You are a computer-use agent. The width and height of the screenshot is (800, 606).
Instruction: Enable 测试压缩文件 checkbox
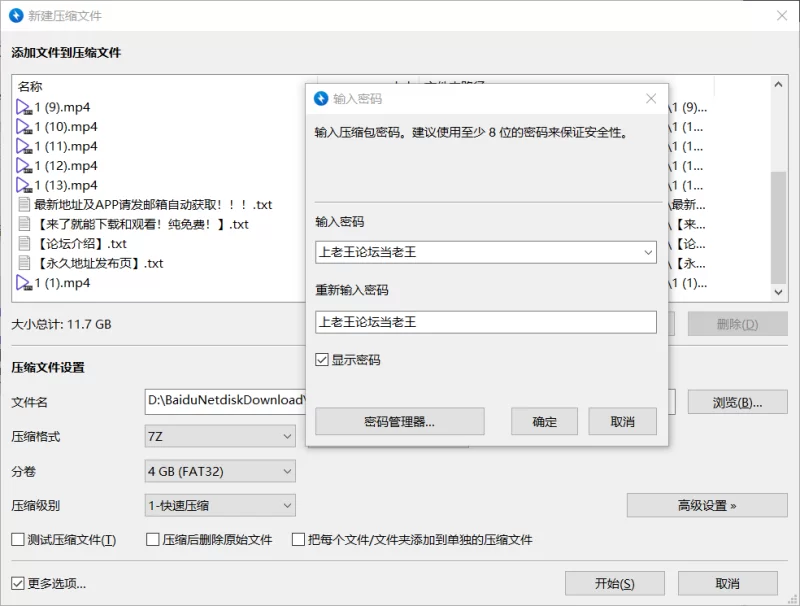pyautogui.click(x=18, y=540)
